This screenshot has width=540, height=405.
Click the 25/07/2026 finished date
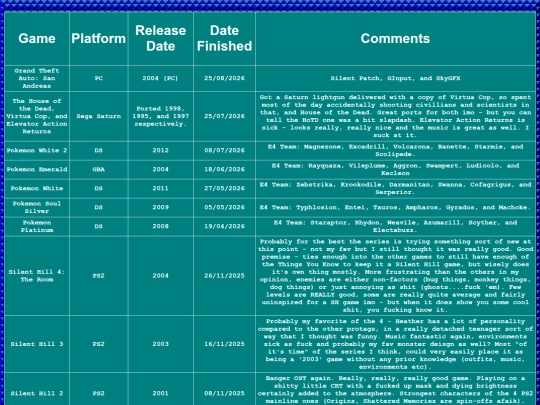click(x=224, y=116)
